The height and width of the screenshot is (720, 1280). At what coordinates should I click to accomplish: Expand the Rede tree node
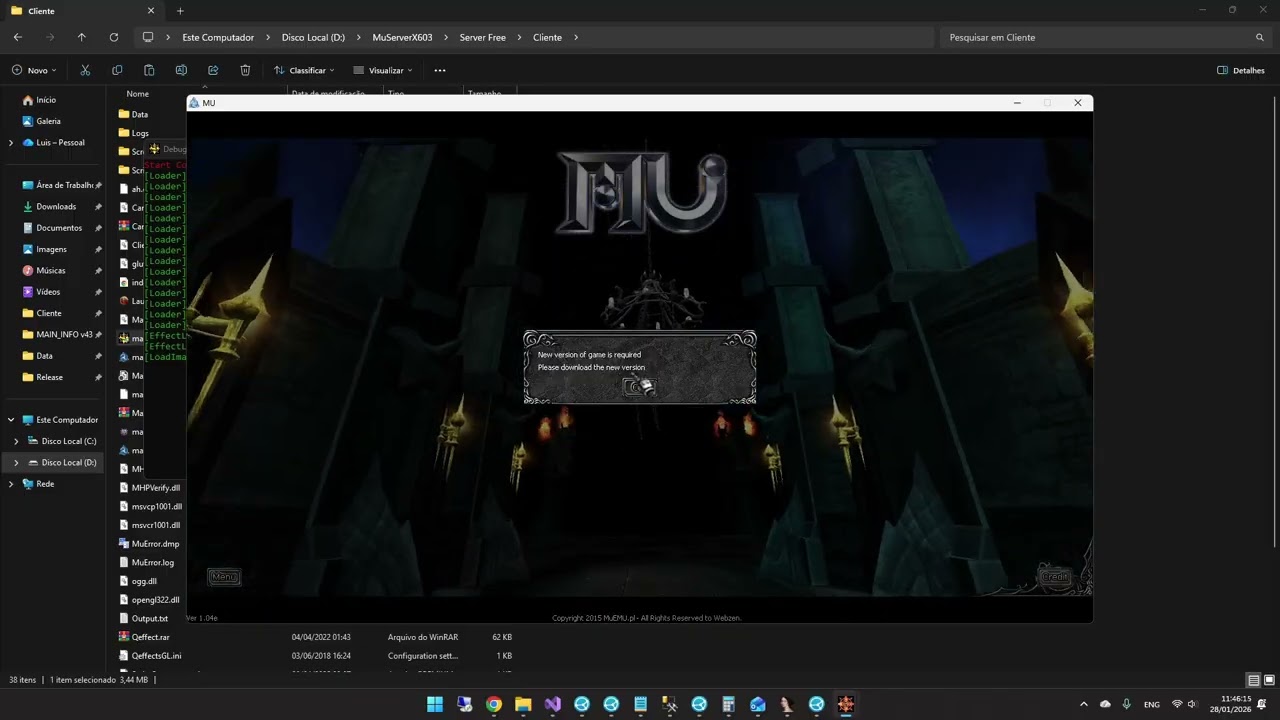point(11,484)
